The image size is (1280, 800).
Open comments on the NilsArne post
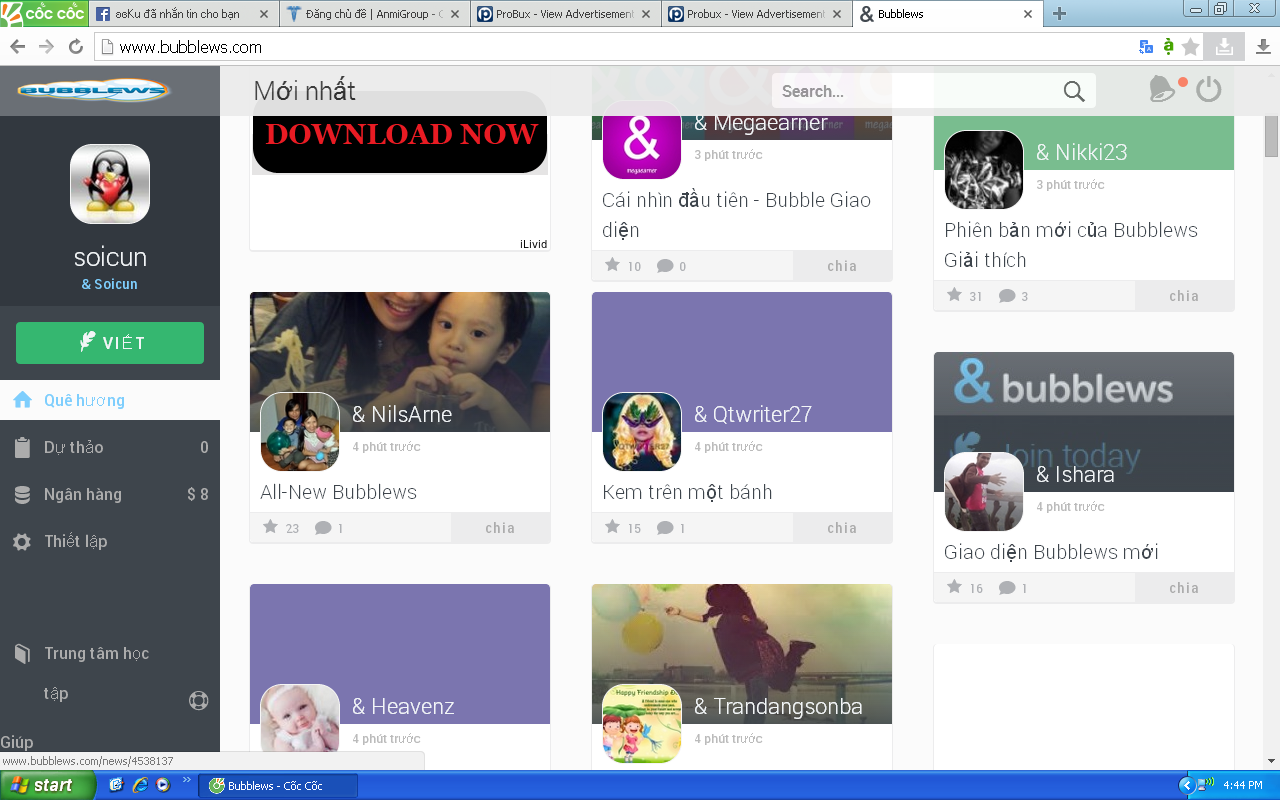tap(323, 528)
